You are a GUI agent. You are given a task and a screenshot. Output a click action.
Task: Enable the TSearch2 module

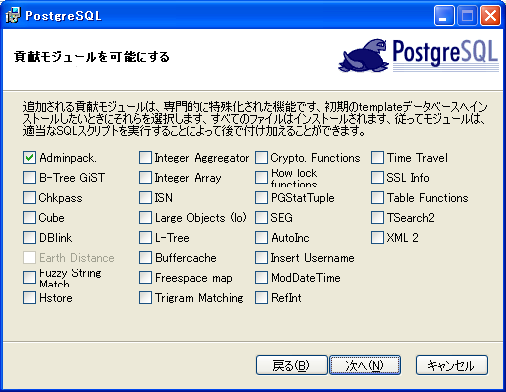point(377,218)
